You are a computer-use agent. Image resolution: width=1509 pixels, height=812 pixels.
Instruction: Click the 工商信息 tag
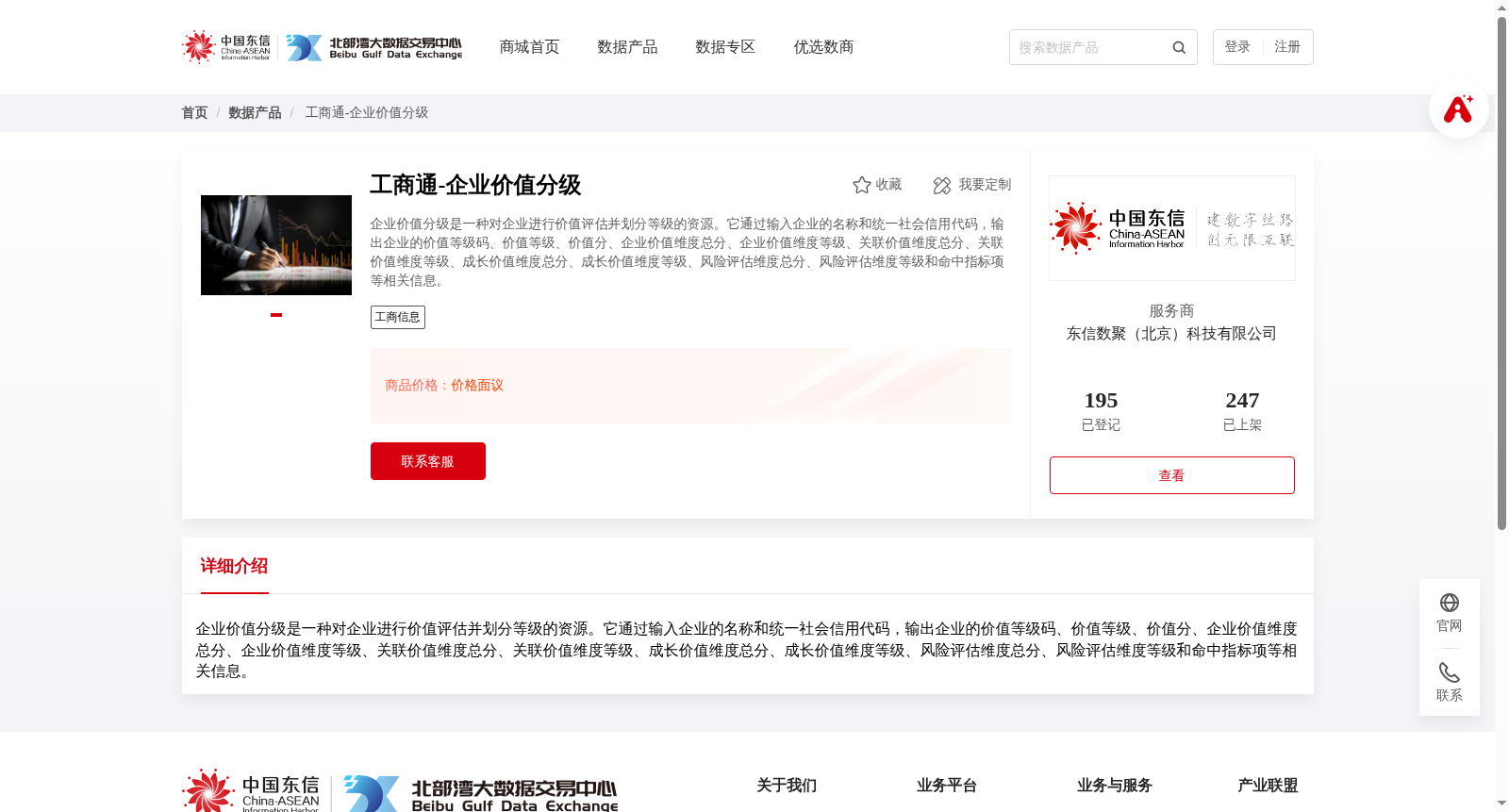pos(398,317)
